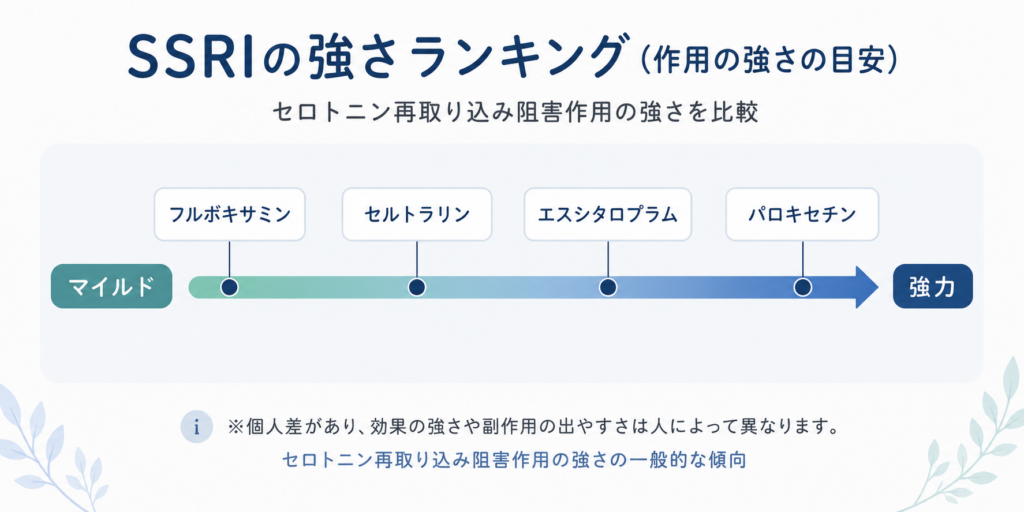Image resolution: width=1024 pixels, height=512 pixels.
Task: Click the 強力 badge
Action: pos(933,286)
